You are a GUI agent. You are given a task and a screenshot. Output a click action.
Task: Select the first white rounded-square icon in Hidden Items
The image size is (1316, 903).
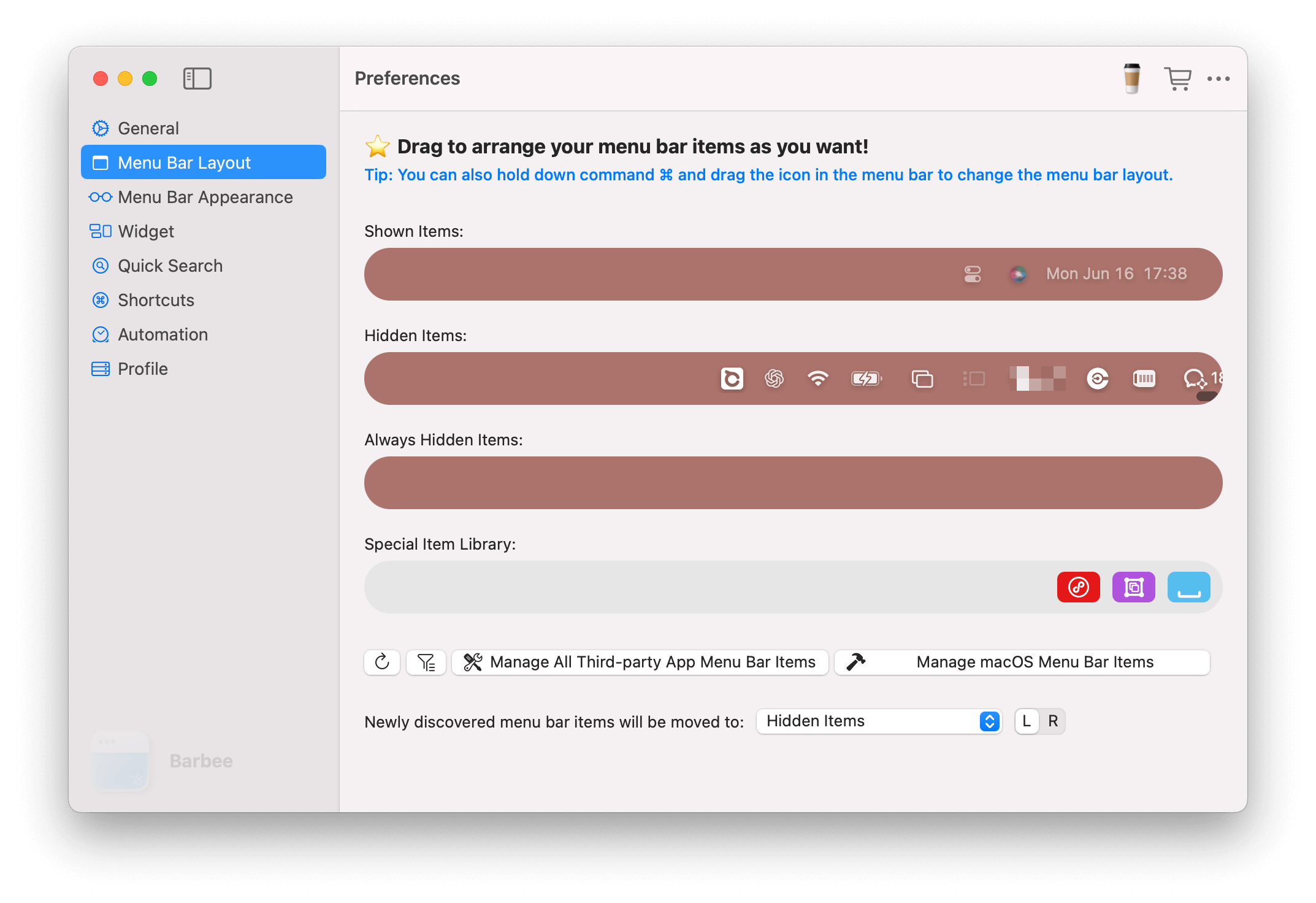coord(732,378)
